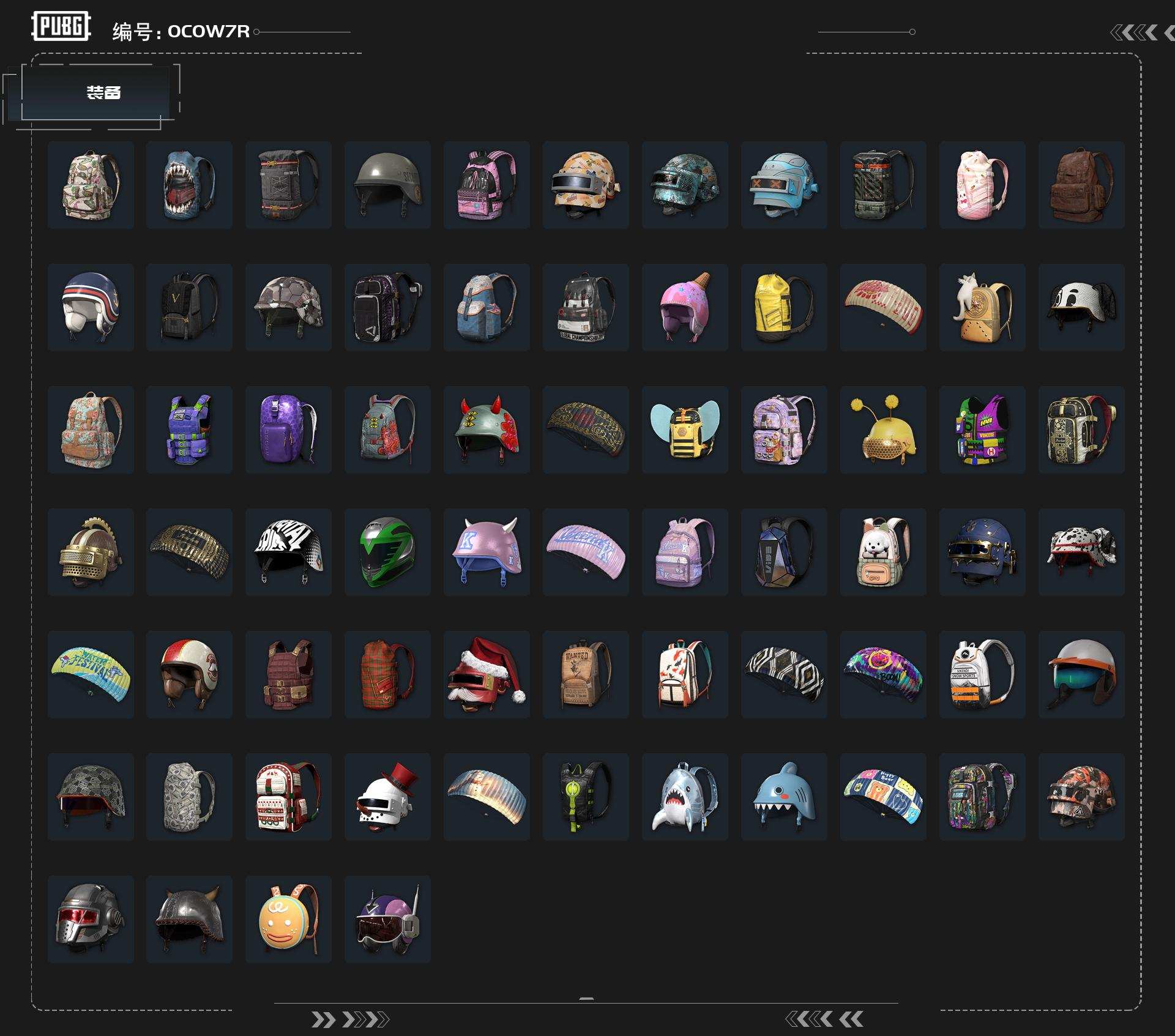1175x1036 pixels.
Task: Select the Wanted poster leather backpack
Action: (586, 674)
